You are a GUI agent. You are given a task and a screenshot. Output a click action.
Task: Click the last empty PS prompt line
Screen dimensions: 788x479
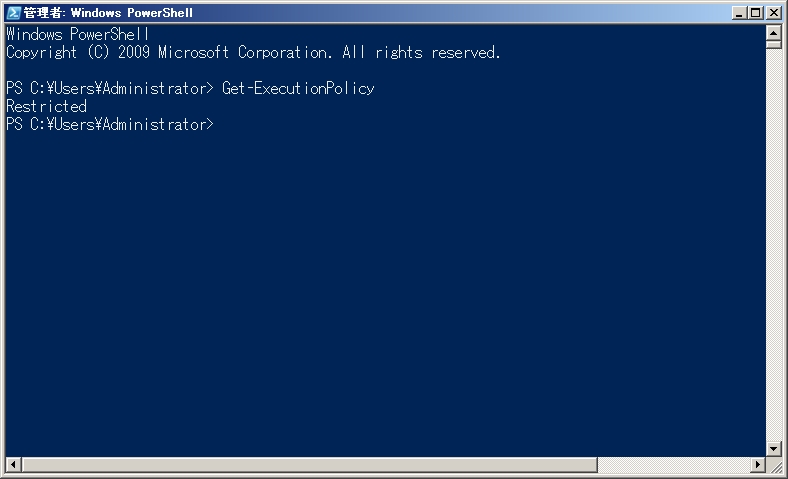110,124
